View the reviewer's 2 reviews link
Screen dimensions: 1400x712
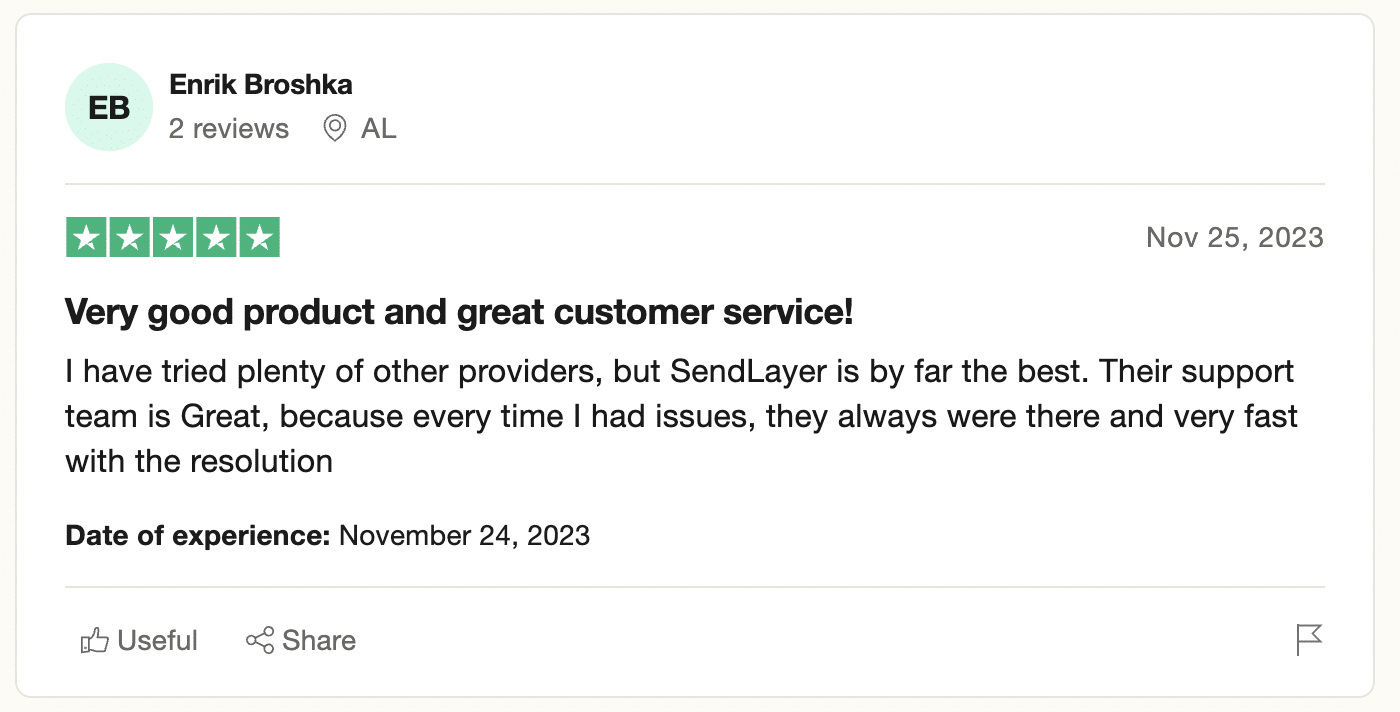pyautogui.click(x=229, y=128)
